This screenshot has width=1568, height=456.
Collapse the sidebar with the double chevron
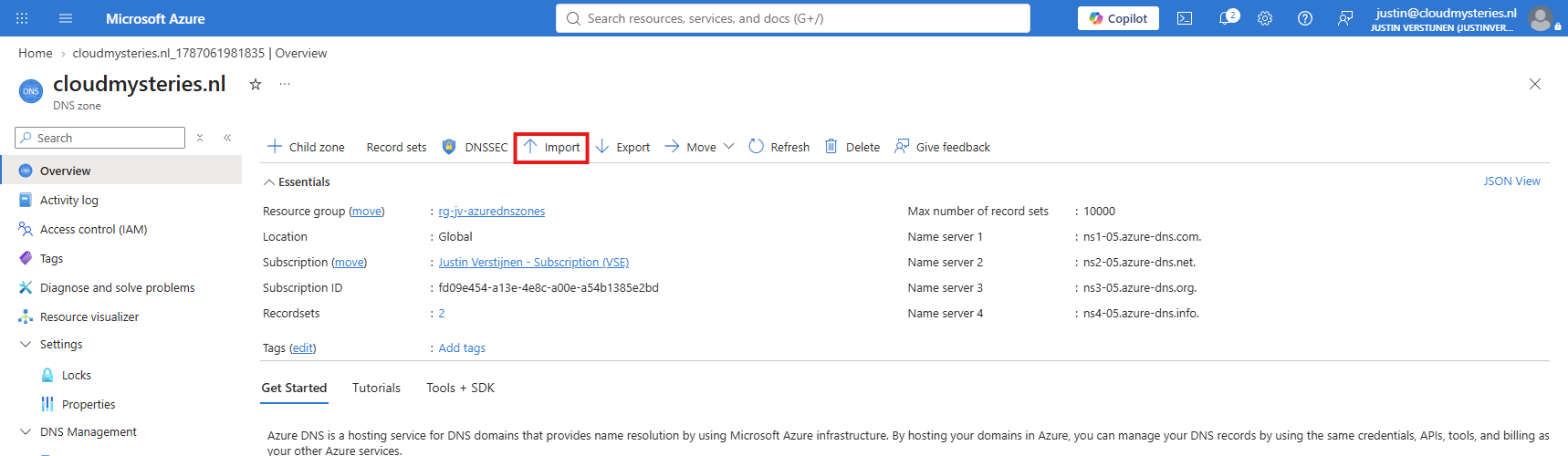point(227,138)
